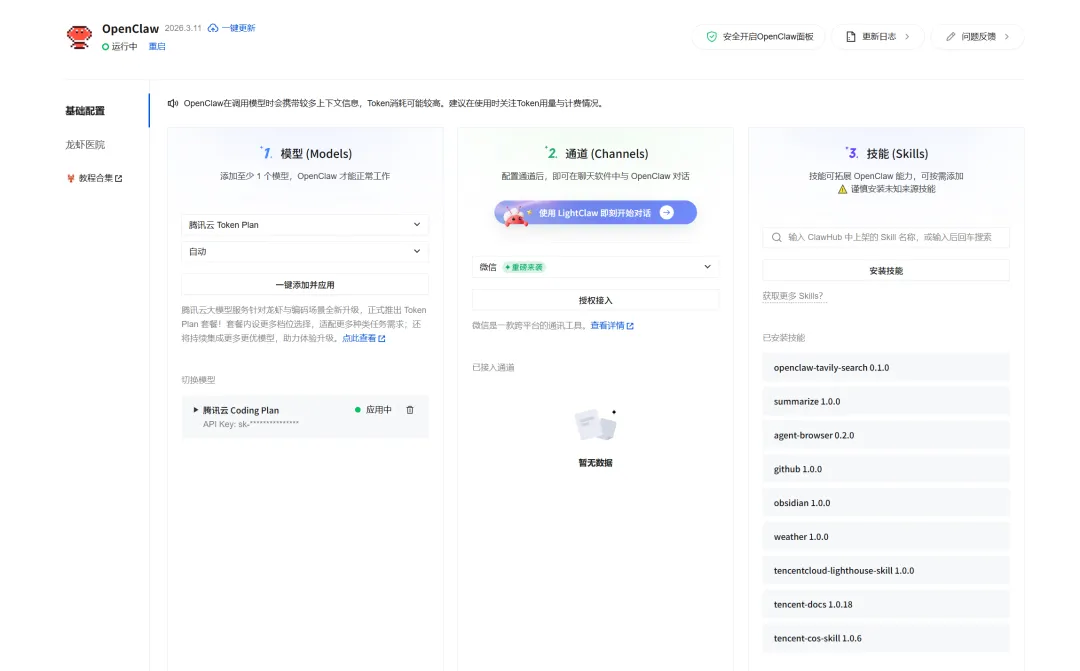Click 使用 LightClaw 即刻开始对话 banner
This screenshot has height=671, width=1080.
595,213
